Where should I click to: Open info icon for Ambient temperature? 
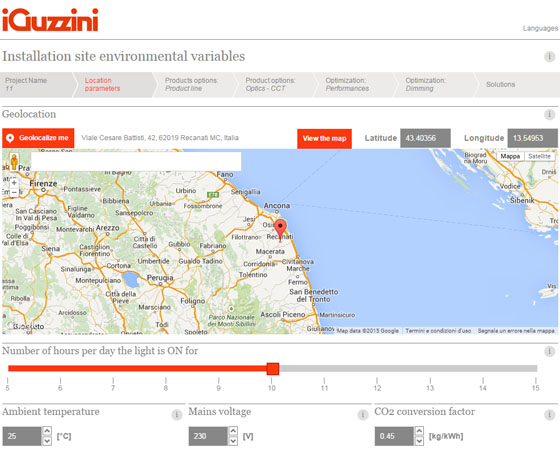176,415
